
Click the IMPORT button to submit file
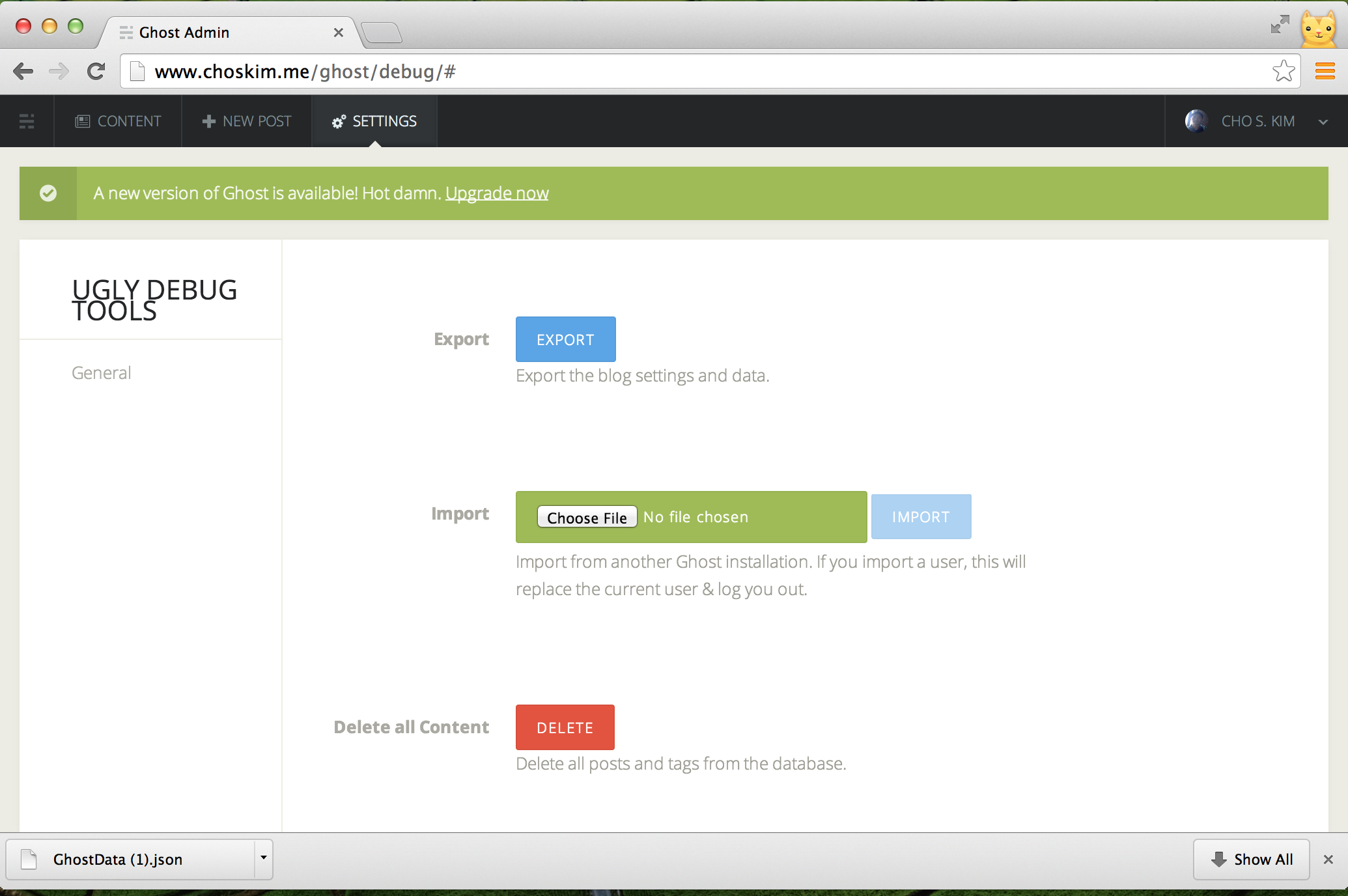point(920,516)
